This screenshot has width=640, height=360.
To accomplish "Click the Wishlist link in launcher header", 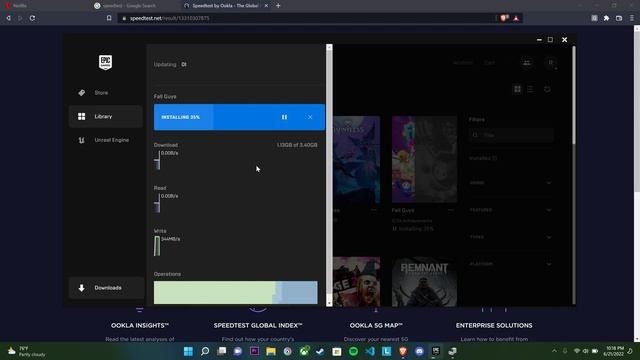I will coord(462,63).
